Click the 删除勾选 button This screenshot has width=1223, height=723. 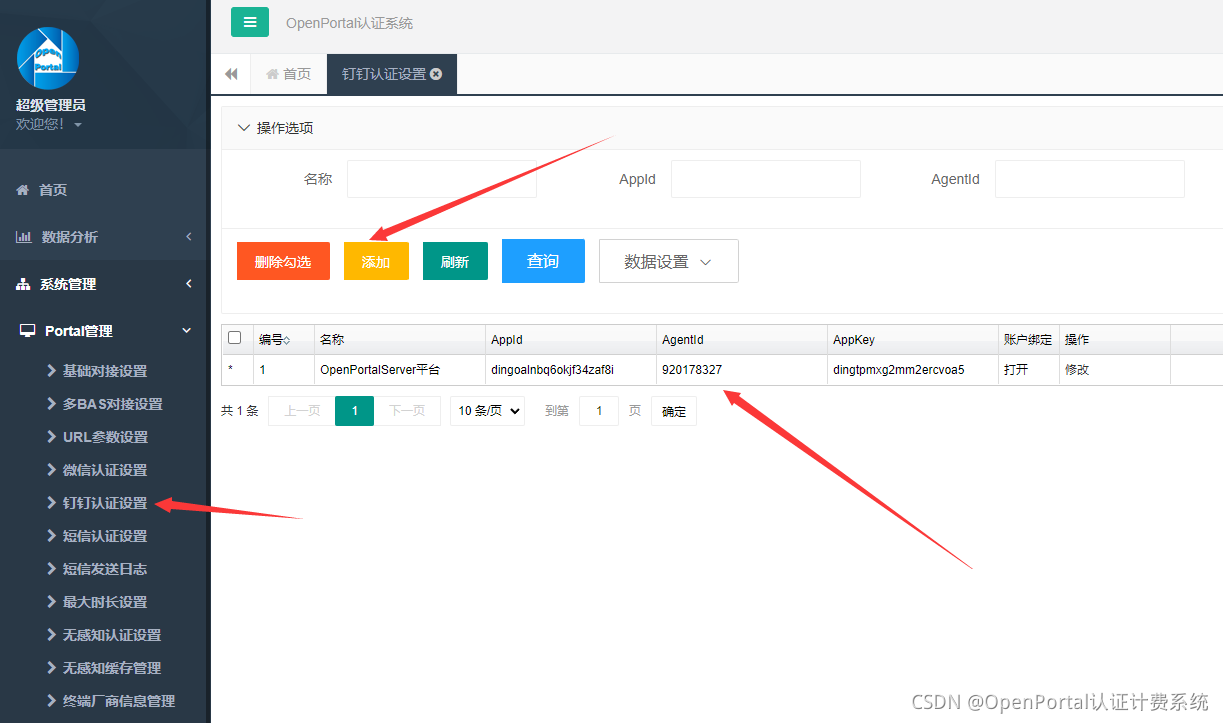(283, 261)
